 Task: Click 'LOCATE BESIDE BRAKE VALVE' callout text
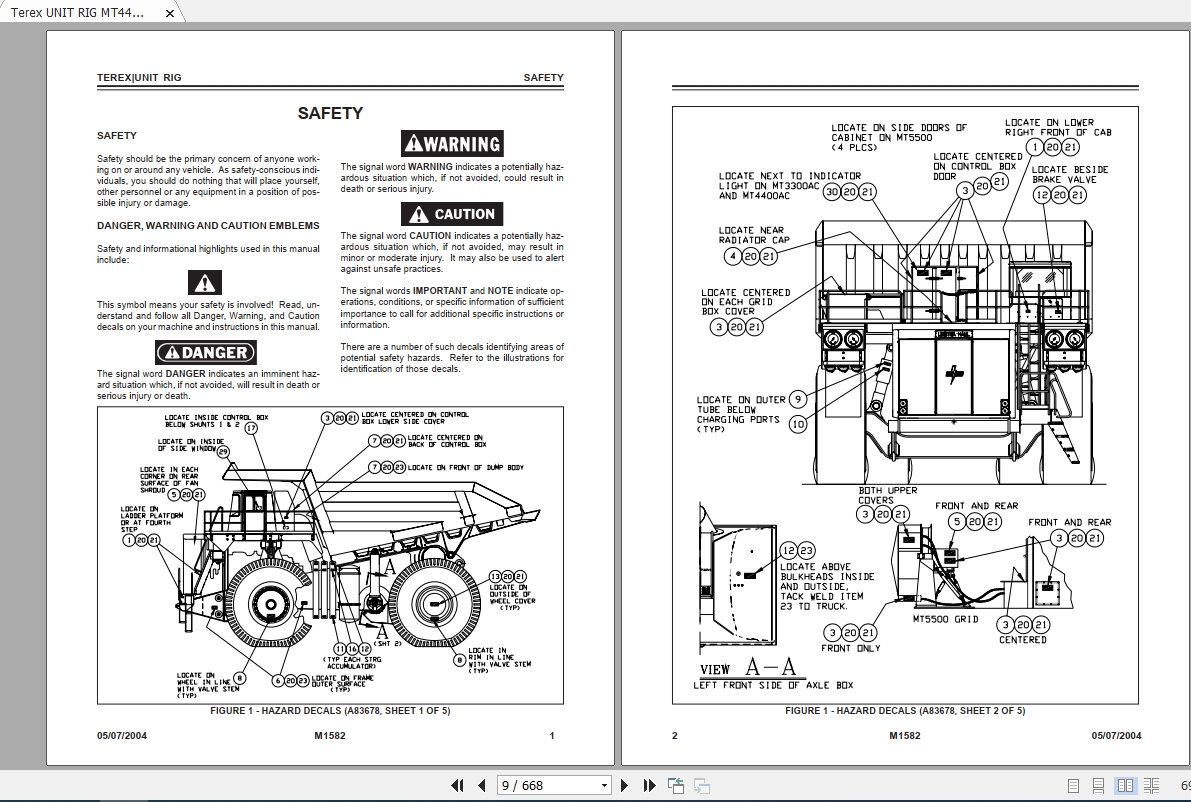(1070, 175)
